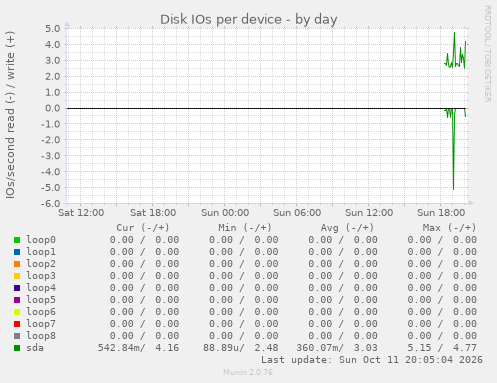Click the 'loop0' legend label

(41, 240)
